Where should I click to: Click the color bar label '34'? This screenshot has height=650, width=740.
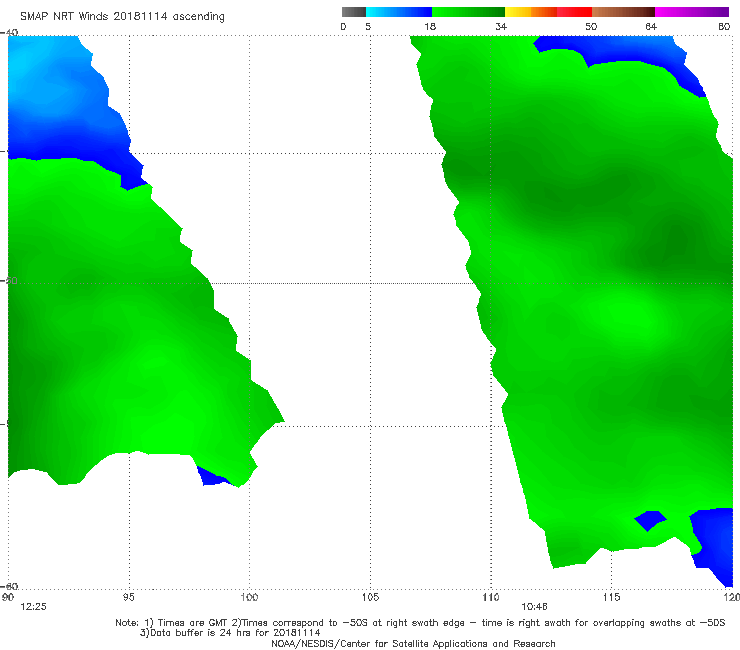click(501, 27)
